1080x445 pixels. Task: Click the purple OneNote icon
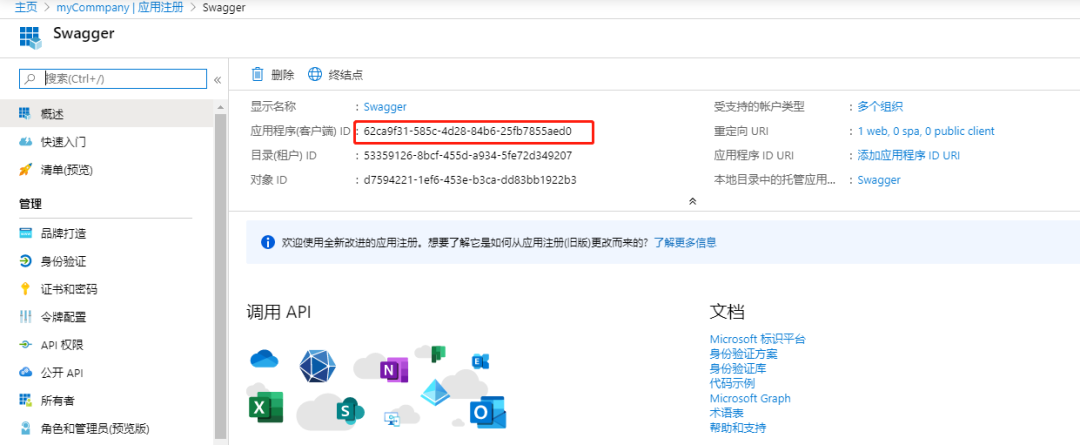pyautogui.click(x=393, y=371)
